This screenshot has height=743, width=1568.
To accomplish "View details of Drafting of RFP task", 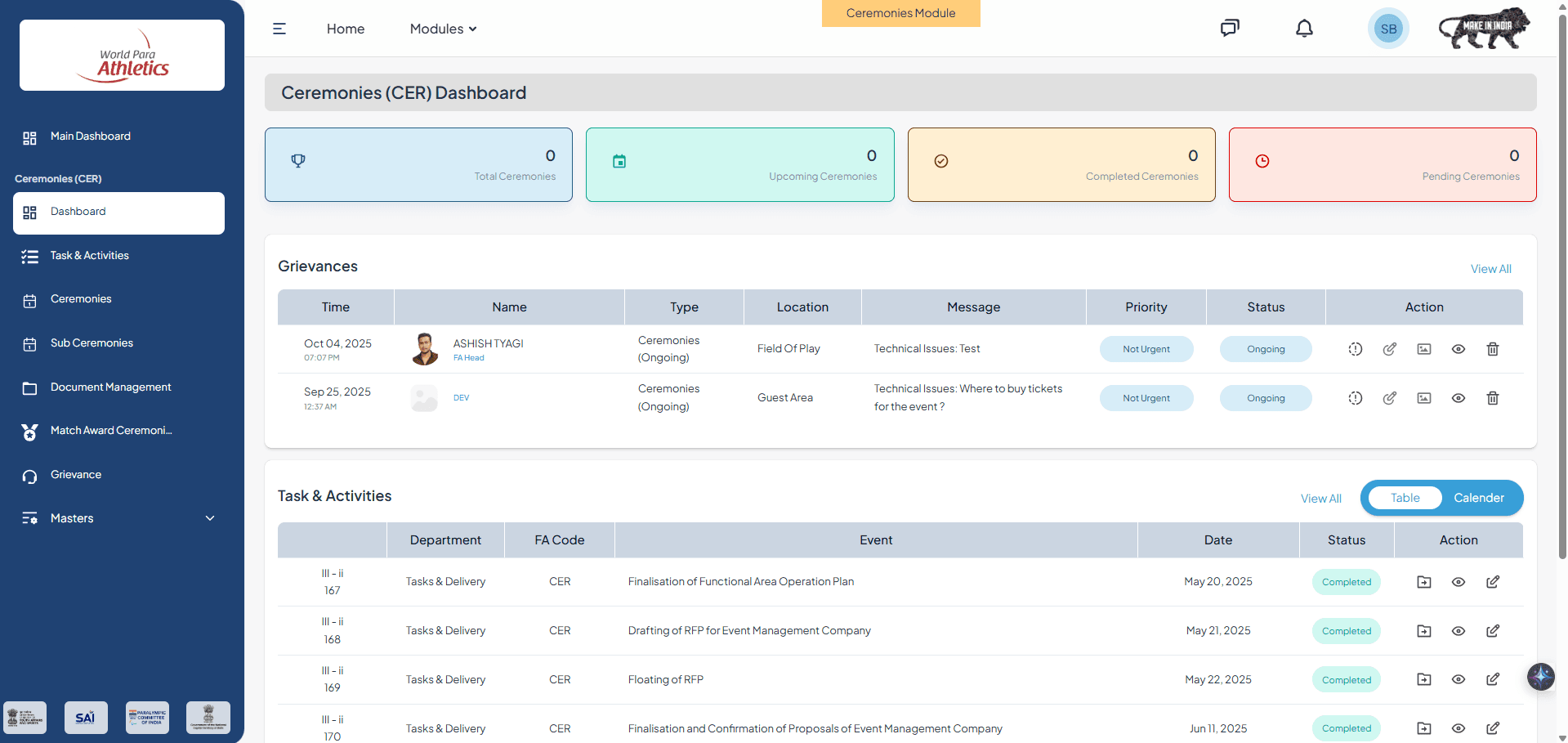I will pyautogui.click(x=1458, y=631).
